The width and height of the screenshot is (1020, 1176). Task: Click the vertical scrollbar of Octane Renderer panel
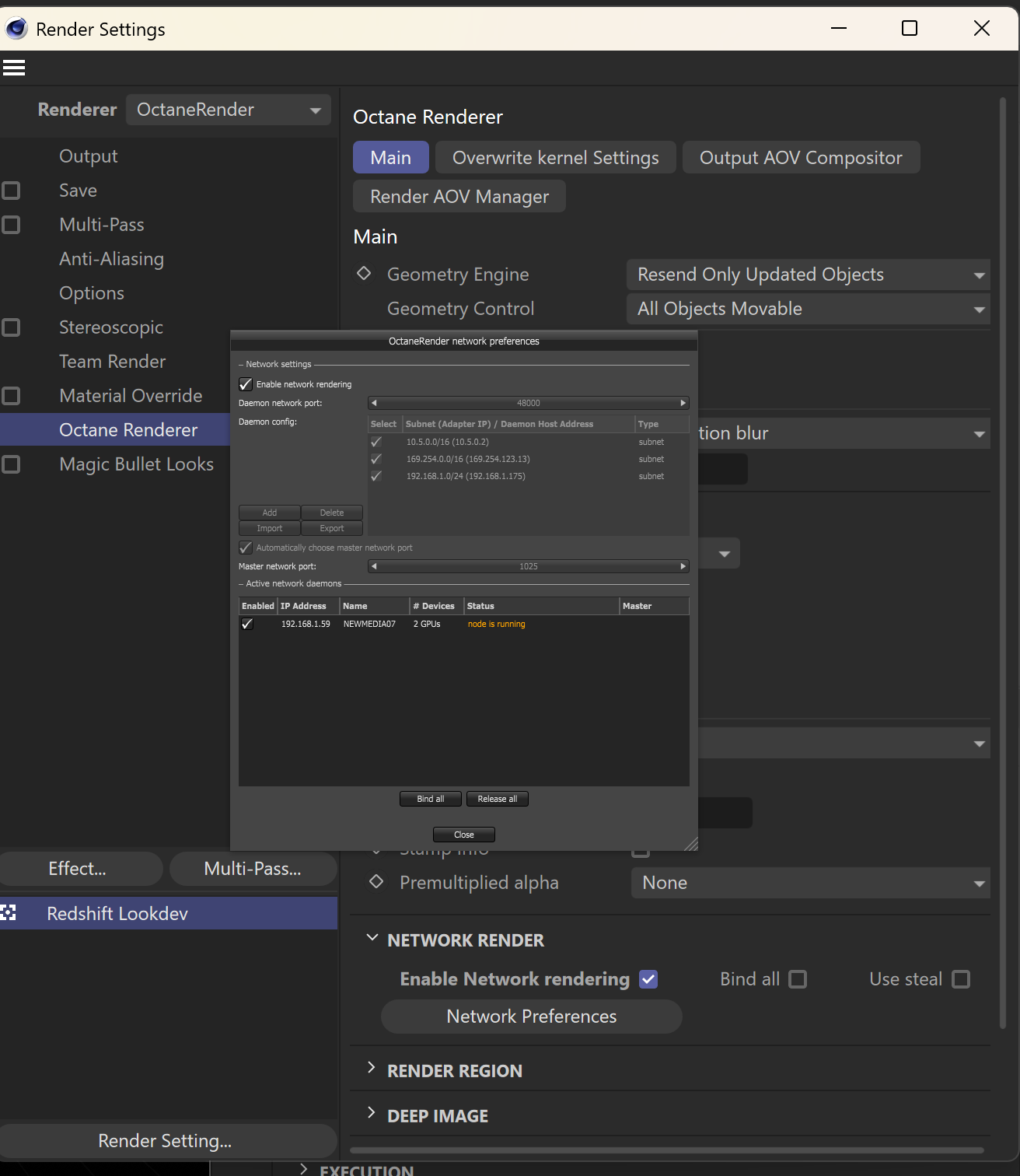click(1003, 562)
